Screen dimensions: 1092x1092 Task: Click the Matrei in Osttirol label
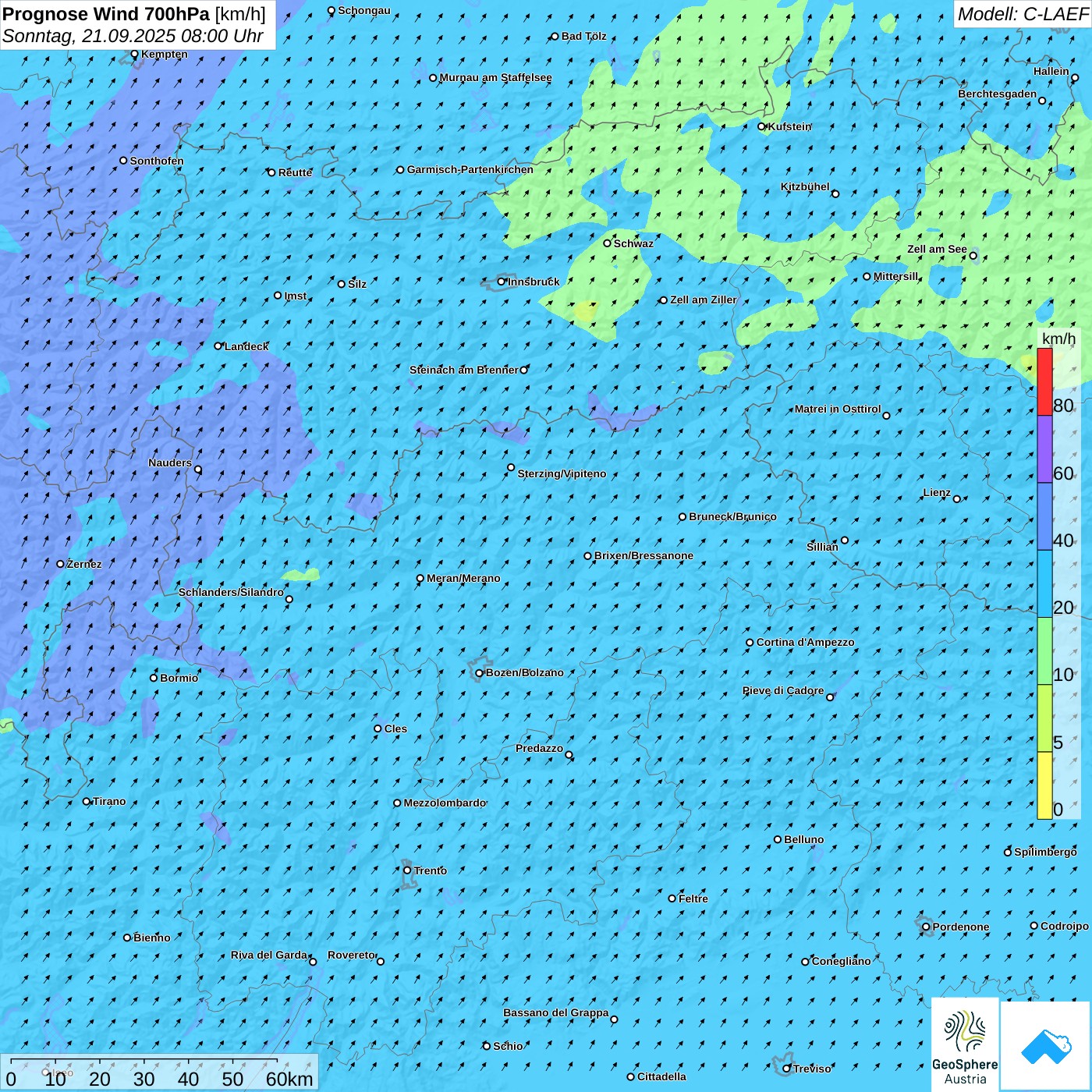[x=838, y=409]
